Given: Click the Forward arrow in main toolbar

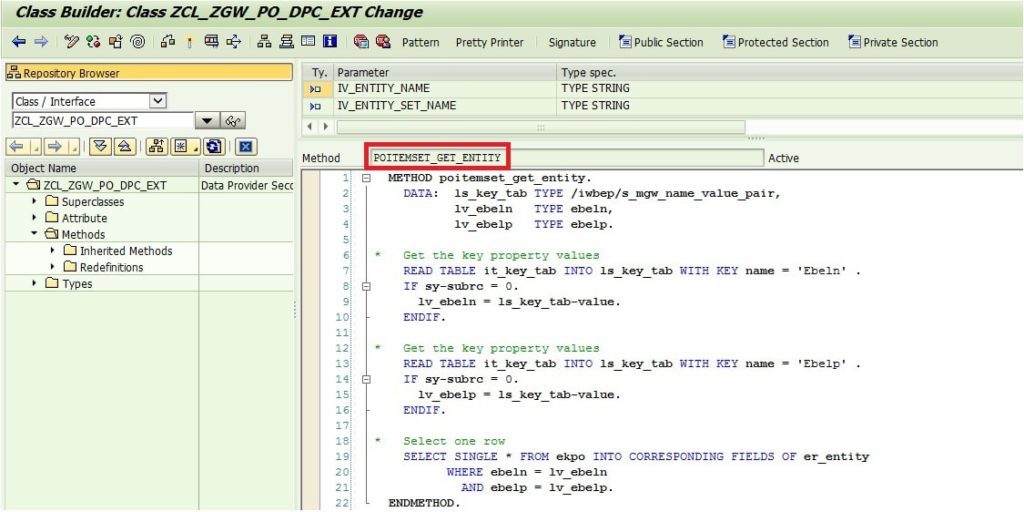Looking at the screenshot, I should pyautogui.click(x=41, y=42).
